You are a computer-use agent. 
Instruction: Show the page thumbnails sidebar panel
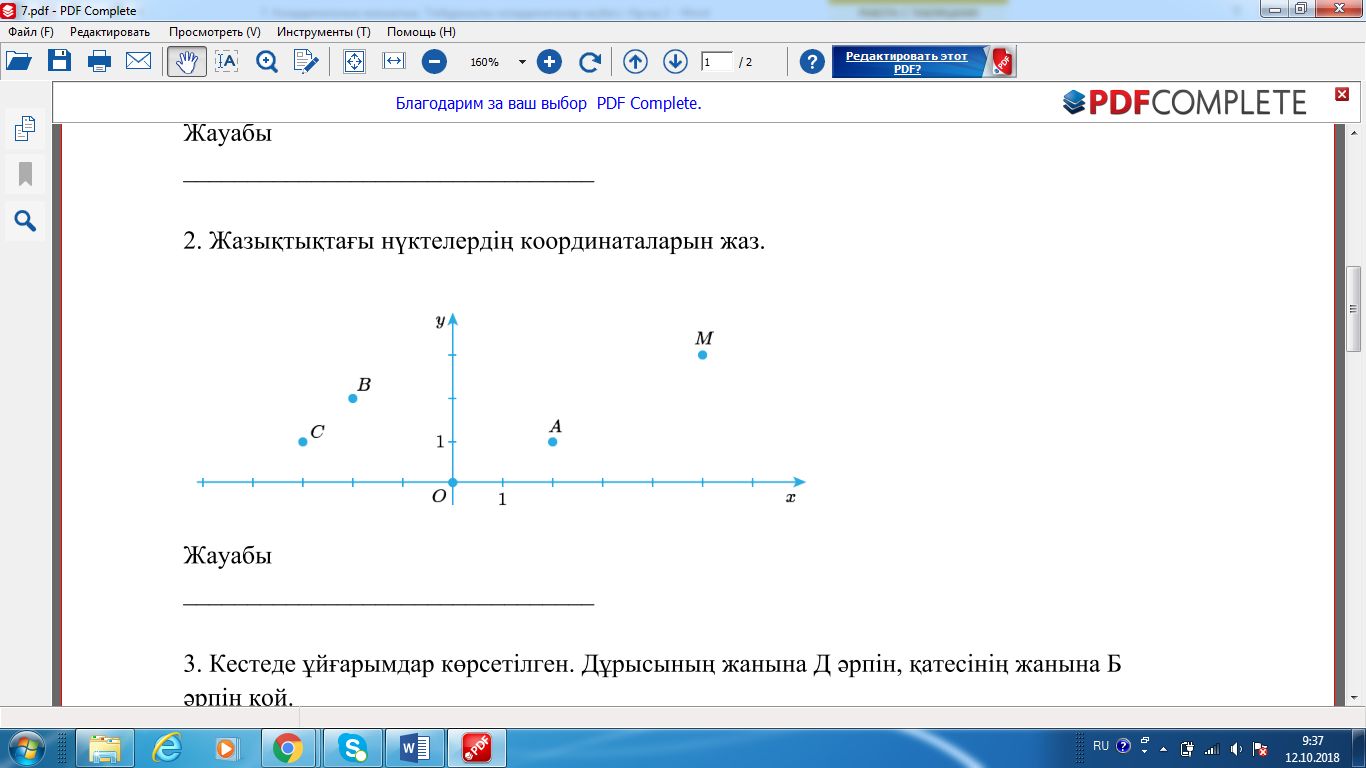pos(25,129)
